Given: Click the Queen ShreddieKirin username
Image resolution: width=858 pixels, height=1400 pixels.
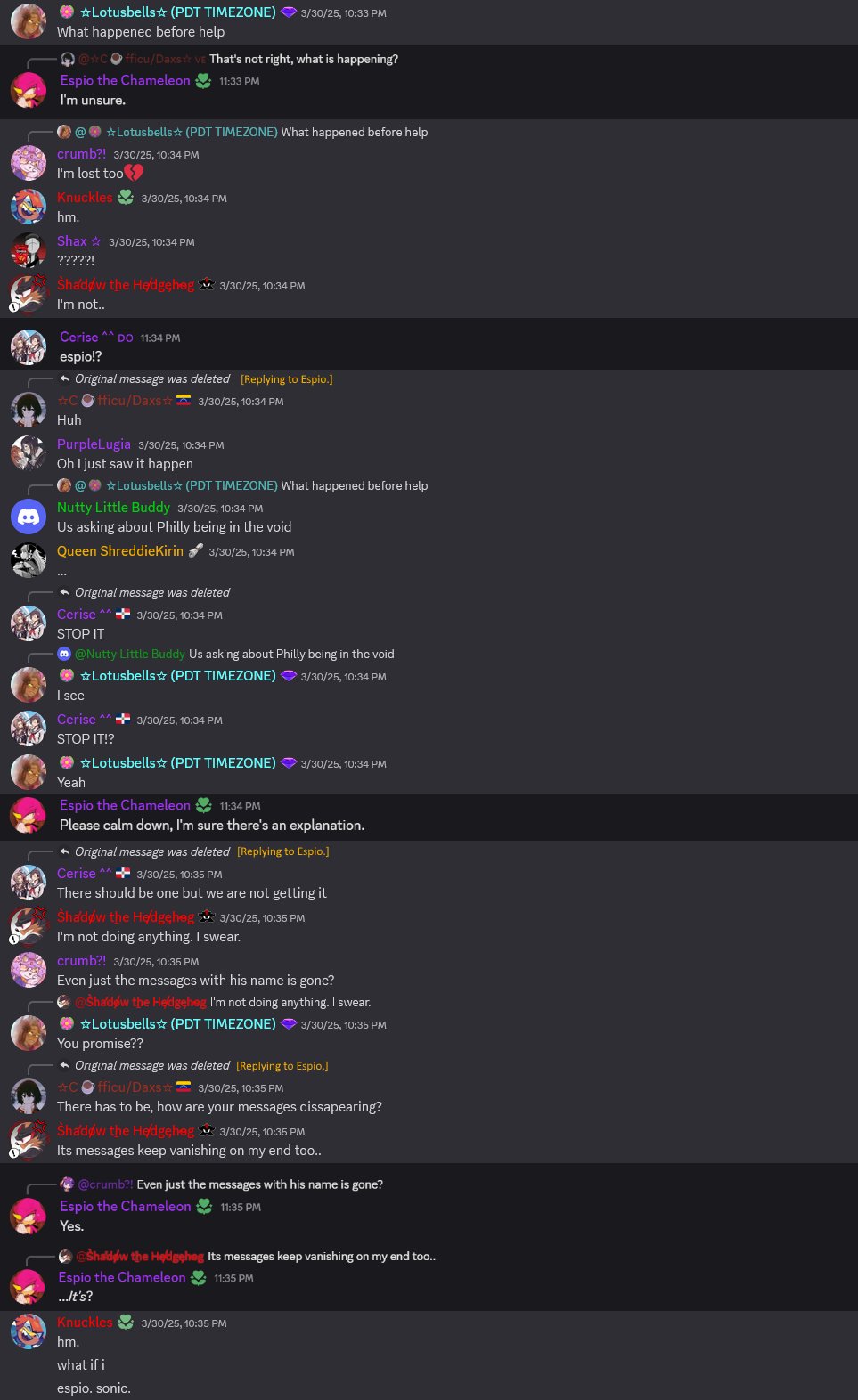Looking at the screenshot, I should pos(120,551).
